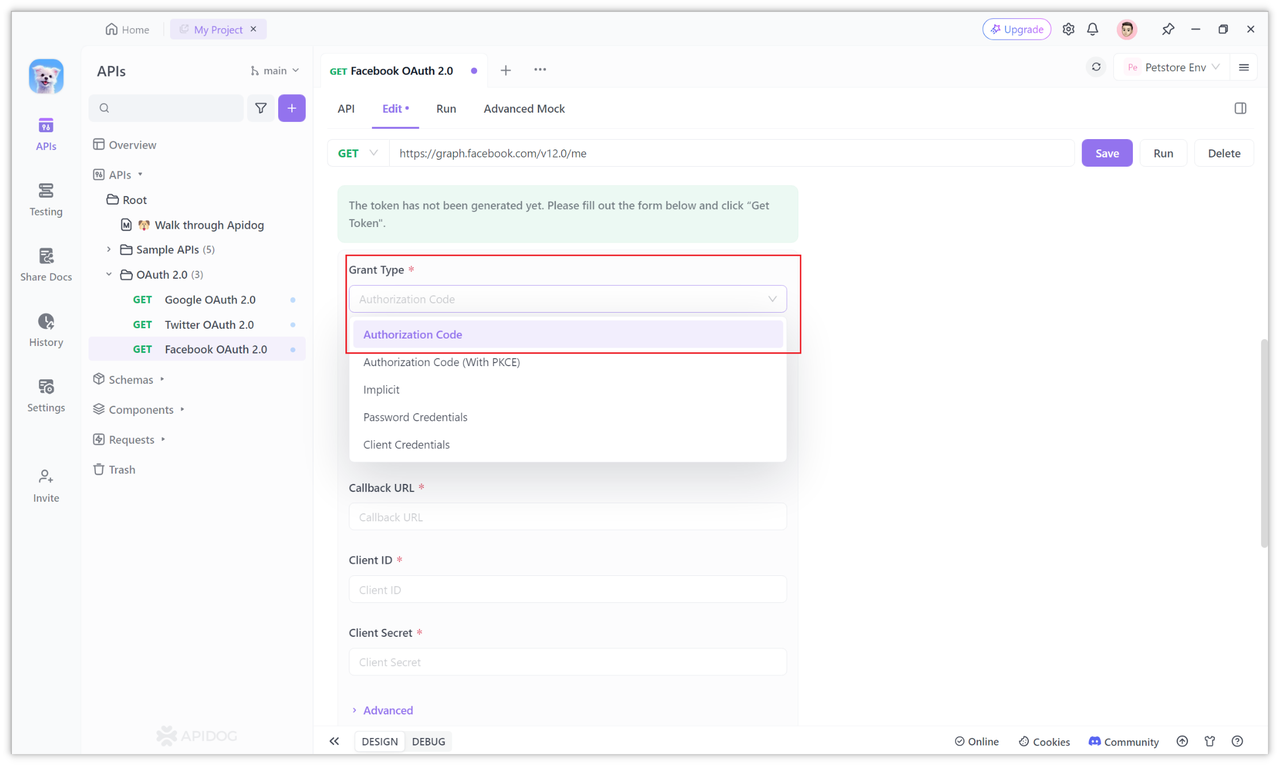Open the GET method dropdown
The width and height of the screenshot is (1280, 765).
pyautogui.click(x=358, y=153)
